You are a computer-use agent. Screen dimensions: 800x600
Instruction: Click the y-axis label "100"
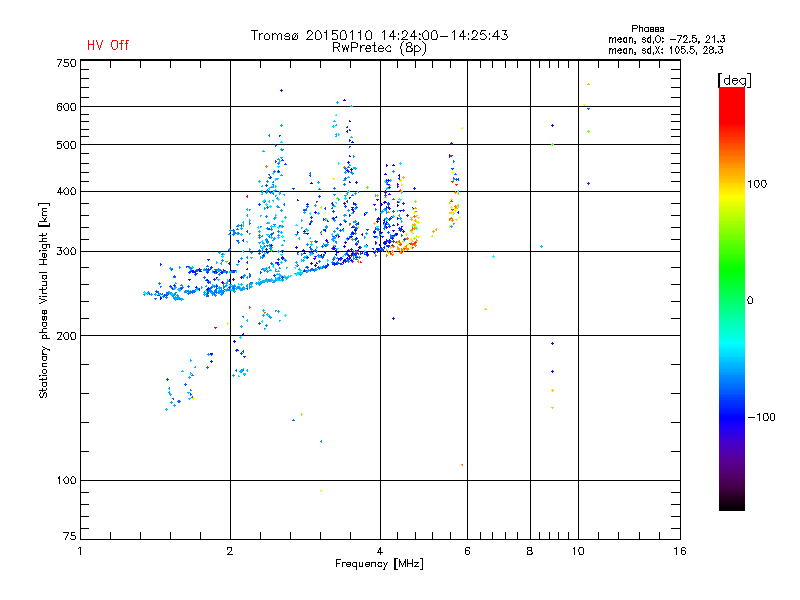[66, 481]
